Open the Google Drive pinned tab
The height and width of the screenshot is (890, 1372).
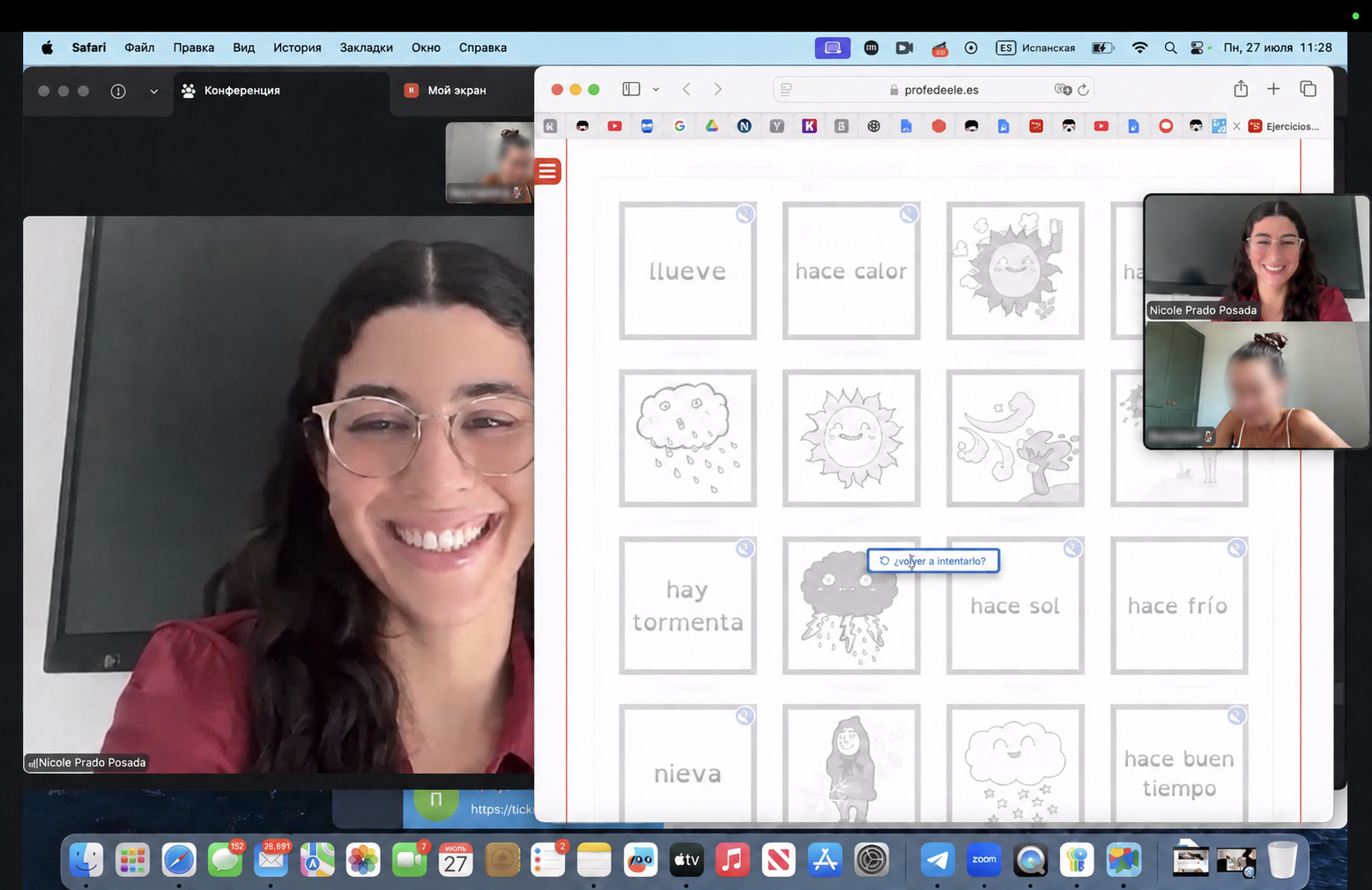712,126
